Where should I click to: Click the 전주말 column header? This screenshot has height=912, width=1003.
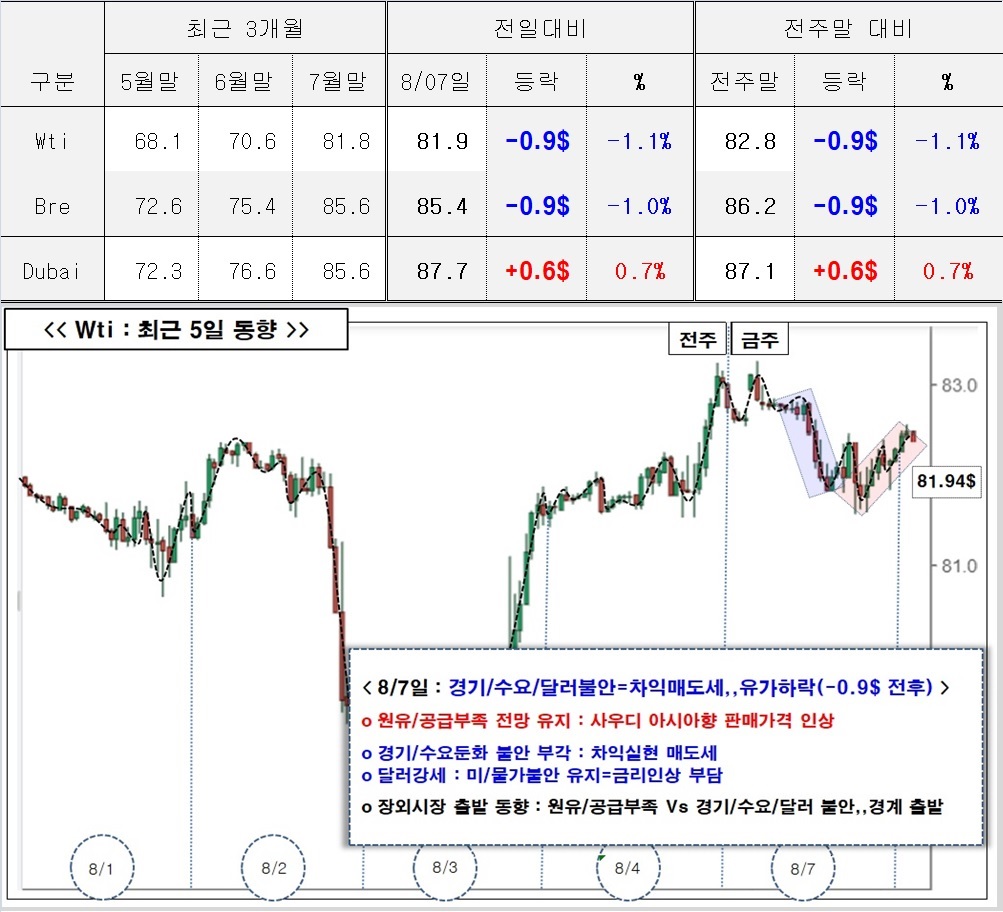tap(745, 81)
